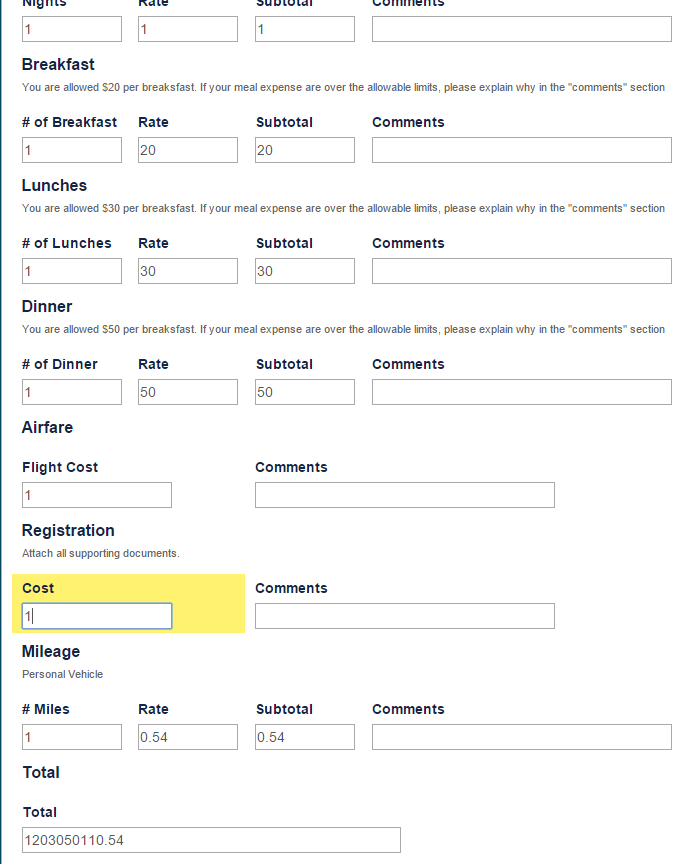Click the Registration Cost input field
Image resolution: width=688 pixels, height=864 pixels.
(x=97, y=616)
